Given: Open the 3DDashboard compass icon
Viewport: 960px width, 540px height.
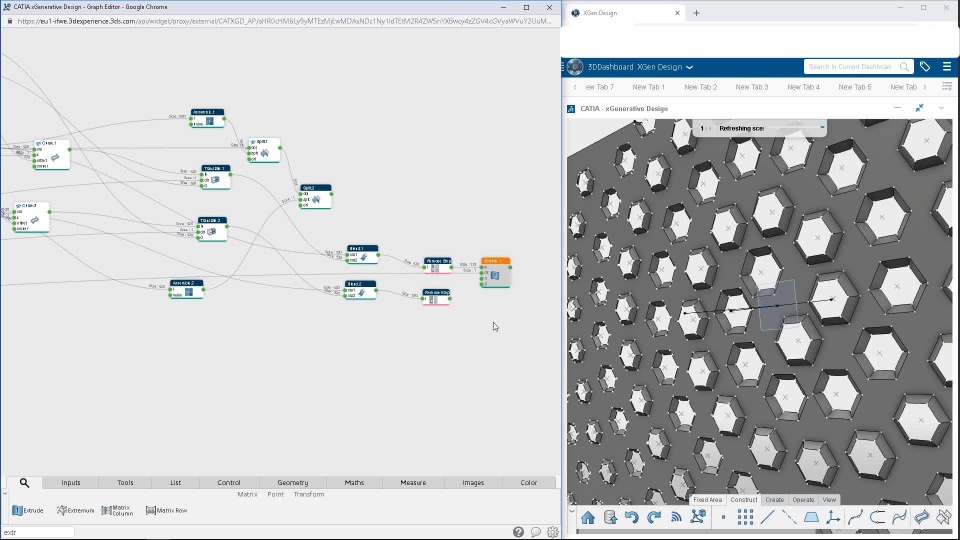Looking at the screenshot, I should 574,67.
